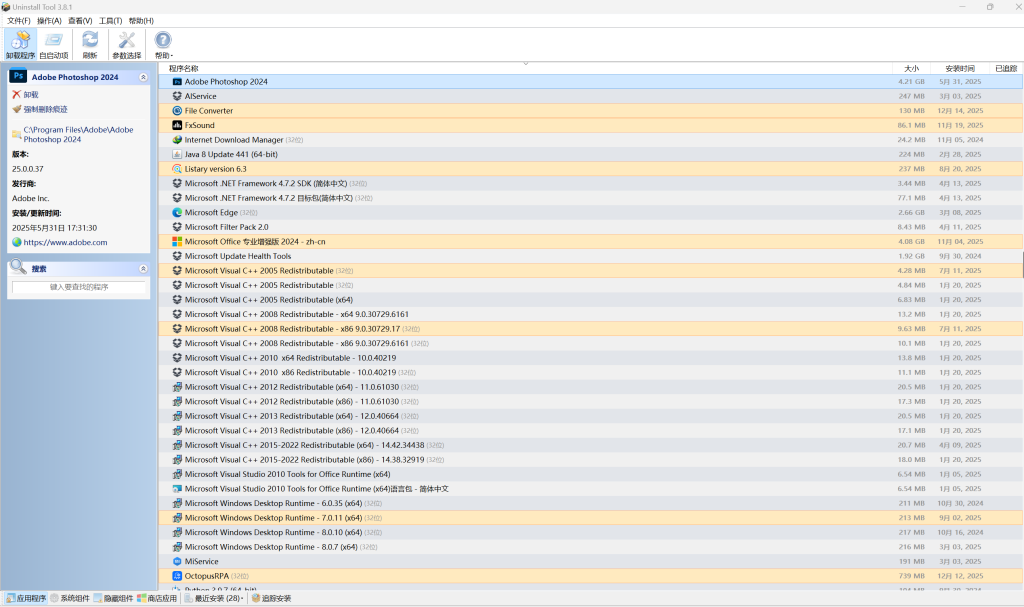
Task: Open the Adobe Photoshop install folder path link
Action: tap(78, 135)
